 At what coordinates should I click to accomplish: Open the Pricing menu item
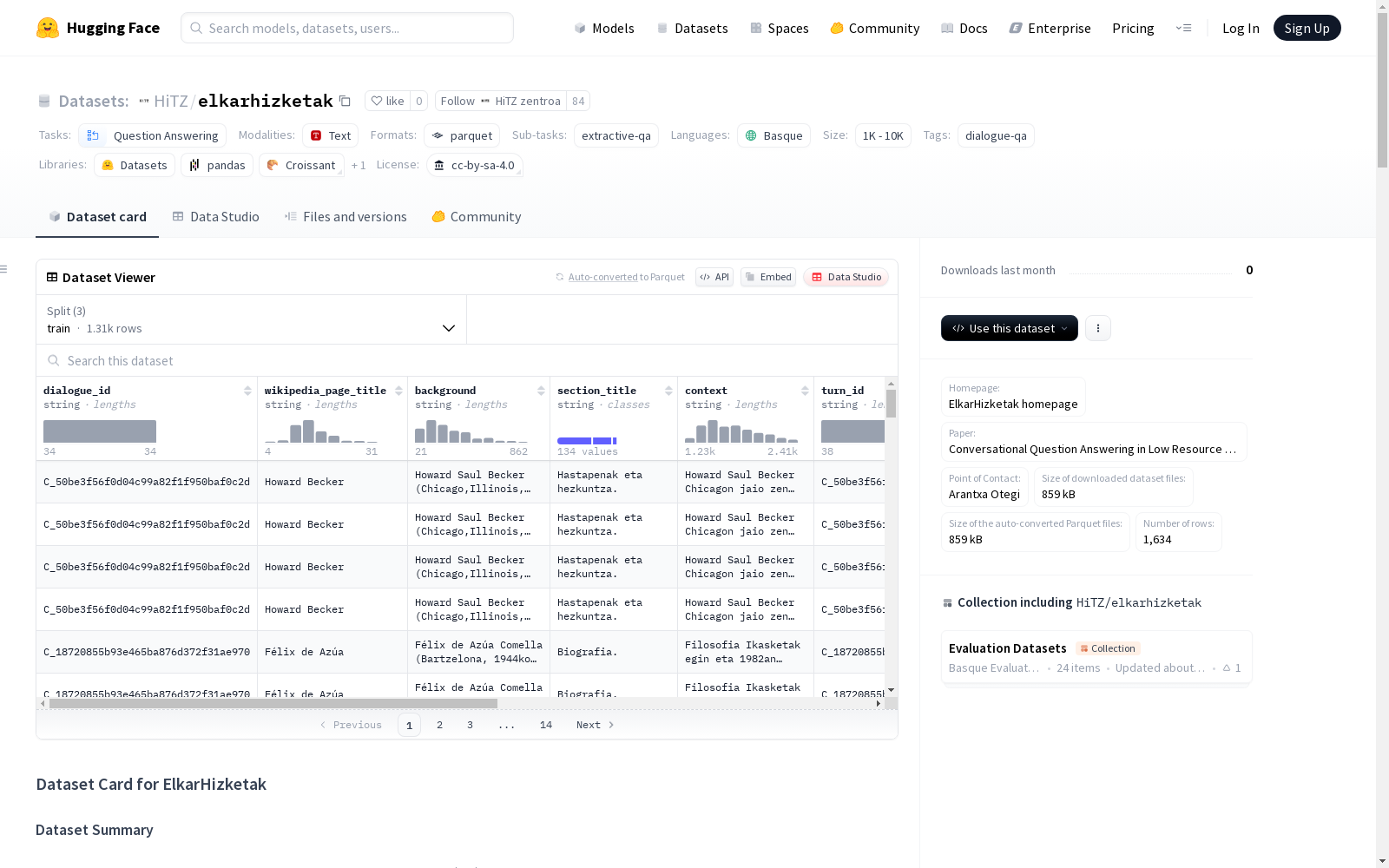1133,28
